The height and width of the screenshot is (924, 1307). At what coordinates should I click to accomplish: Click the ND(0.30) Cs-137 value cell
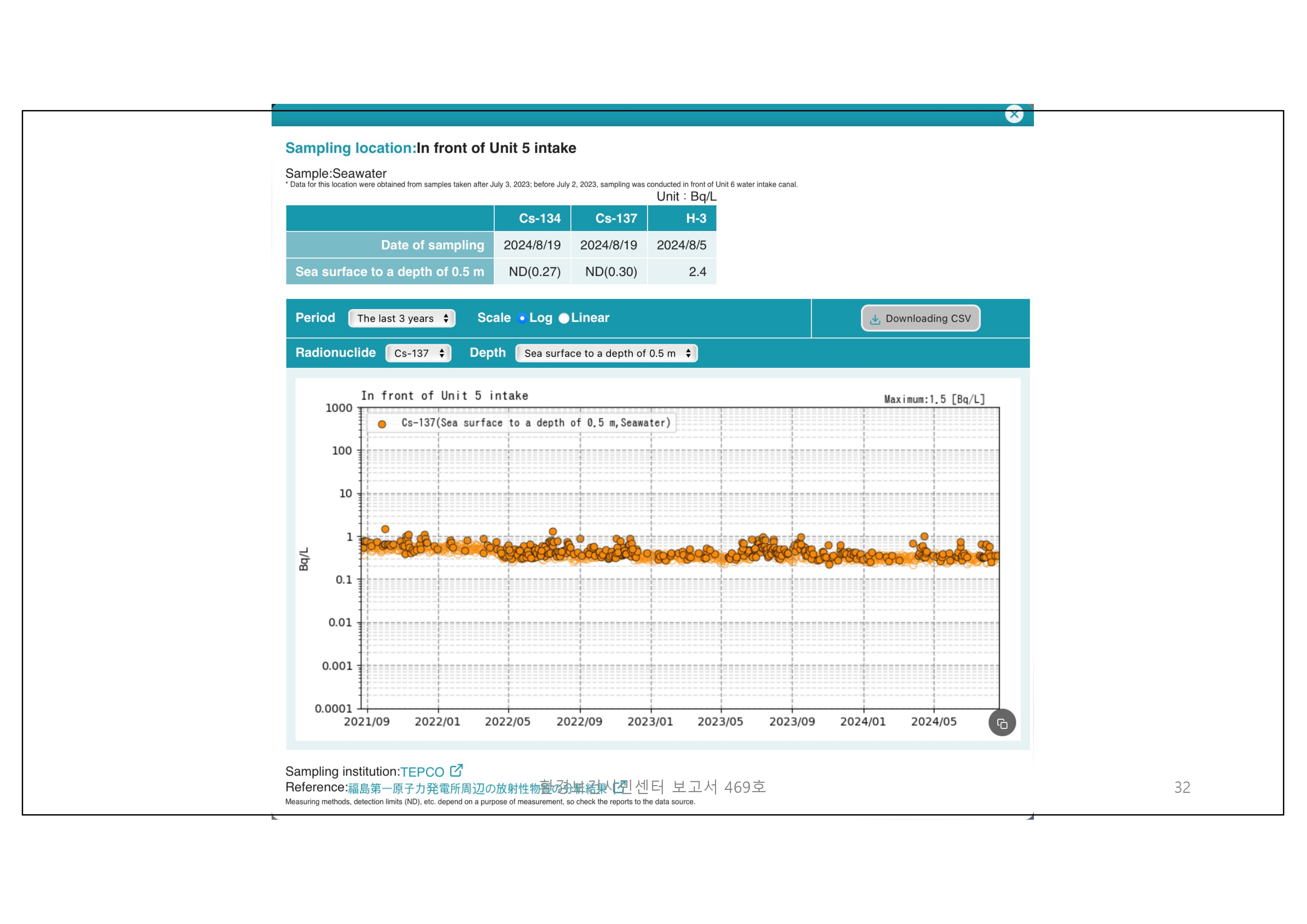(x=609, y=272)
